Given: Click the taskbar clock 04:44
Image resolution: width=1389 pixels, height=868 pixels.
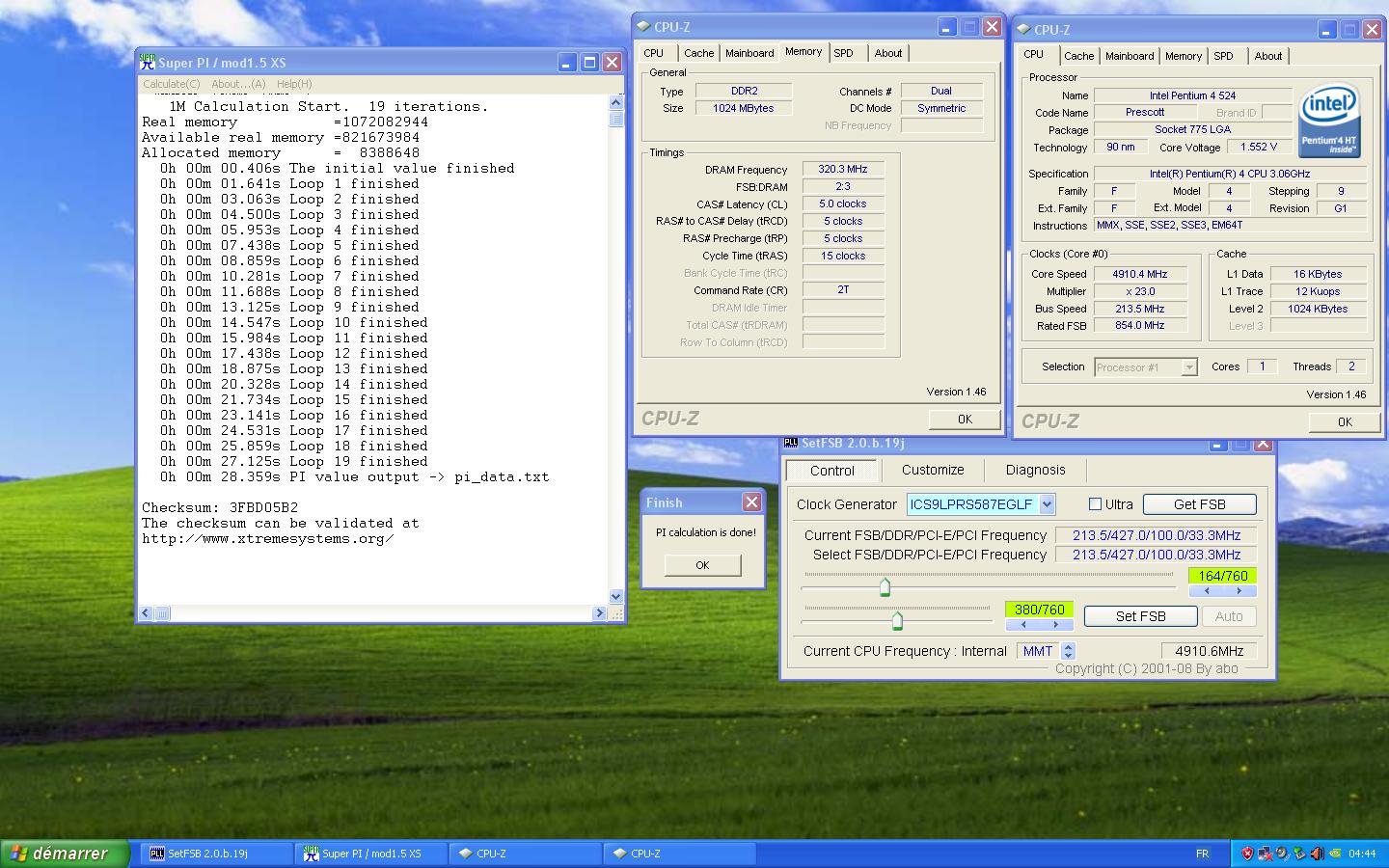Looking at the screenshot, I should [x=1362, y=854].
